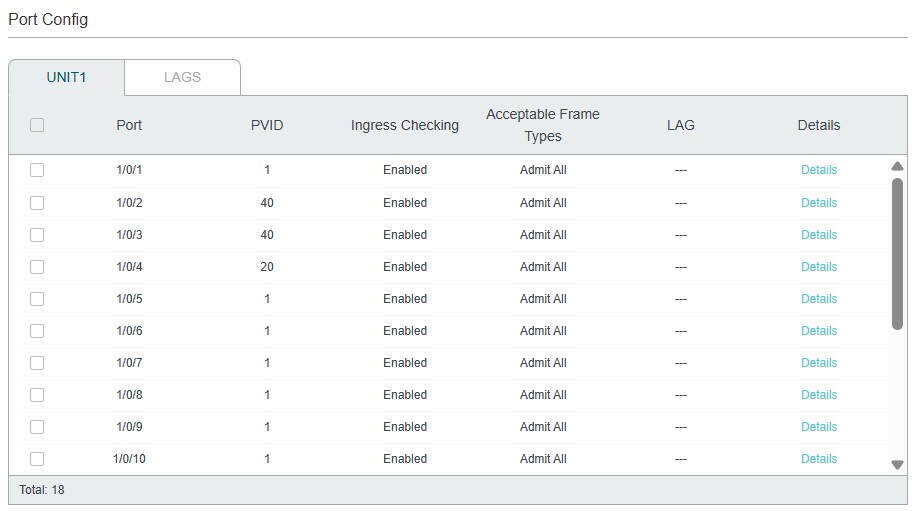The height and width of the screenshot is (511, 912).
Task: Check the box for port 1/0/4
Action: (x=37, y=267)
